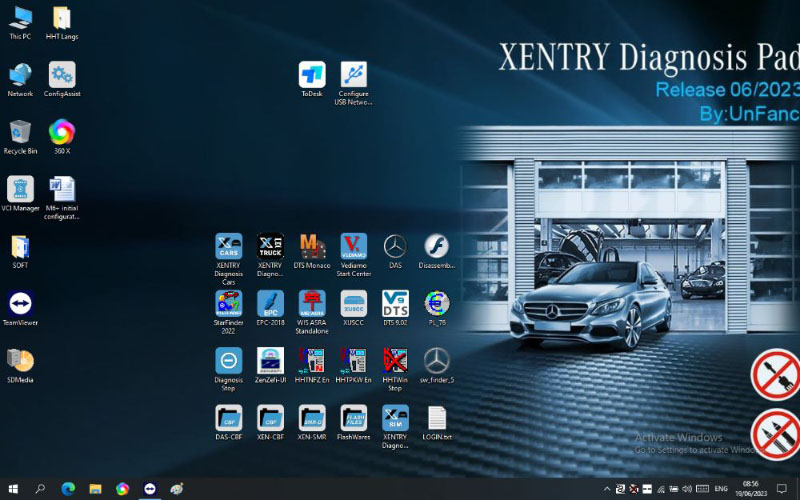Open the FlashWares folder
This screenshot has height=500, width=800.
pos(354,418)
